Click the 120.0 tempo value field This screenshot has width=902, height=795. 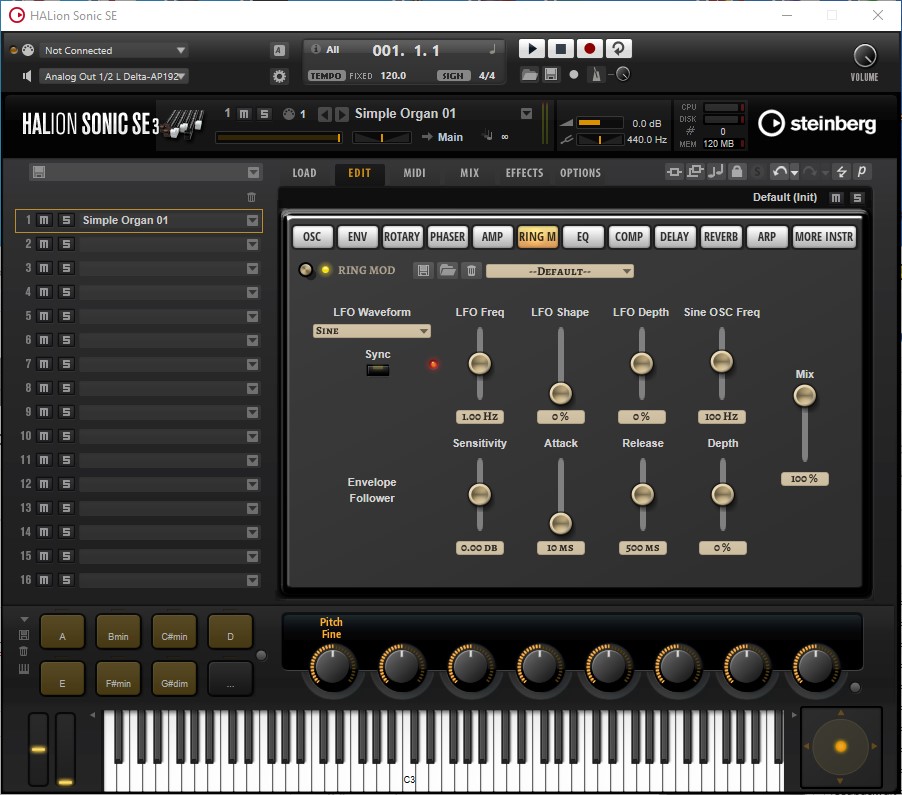[x=393, y=75]
